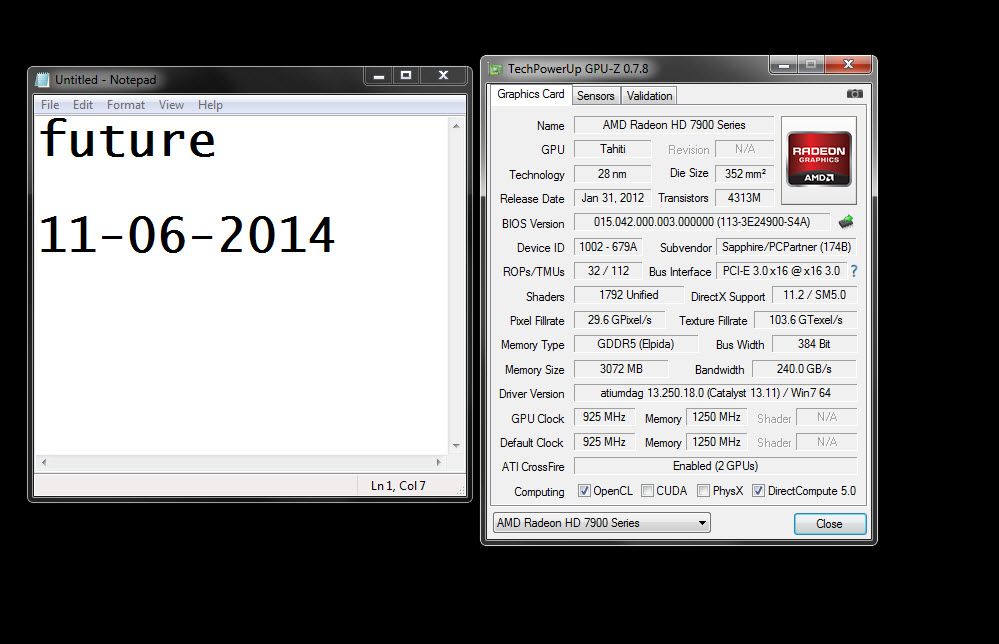The image size is (999, 644).
Task: Toggle the DirectCompute 5.0 checkbox
Action: click(758, 490)
